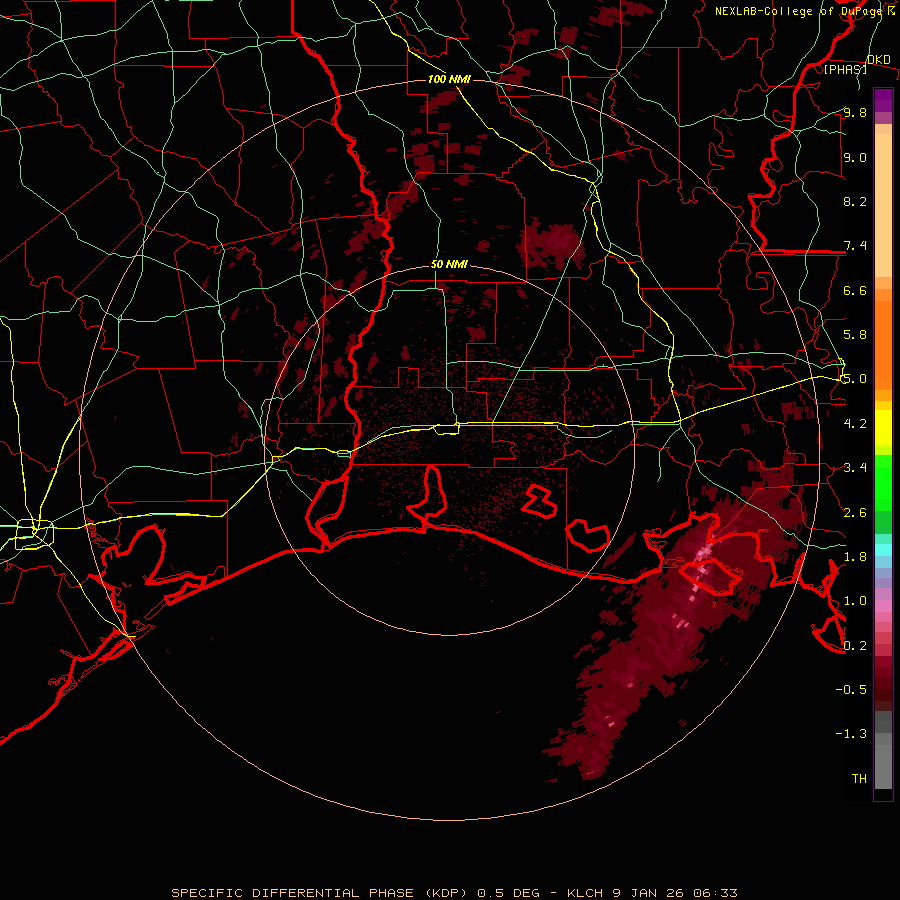Click the 1.0 value on the color scale
Viewport: 900px width, 900px height.
tap(855, 601)
